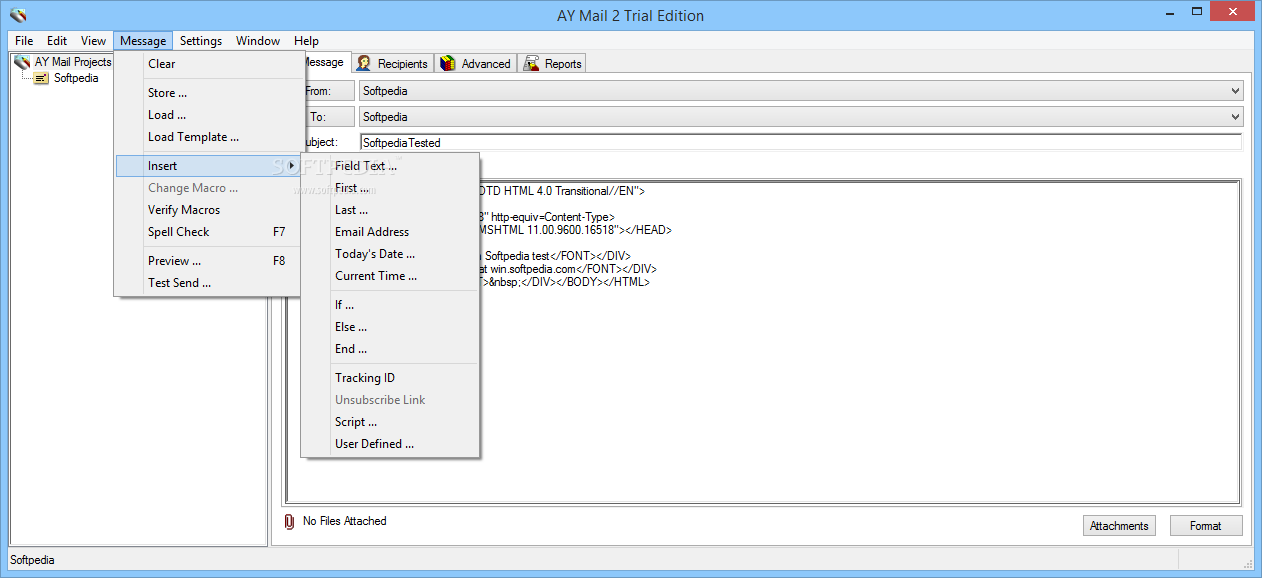Switch to the Advanced tab

[476, 63]
